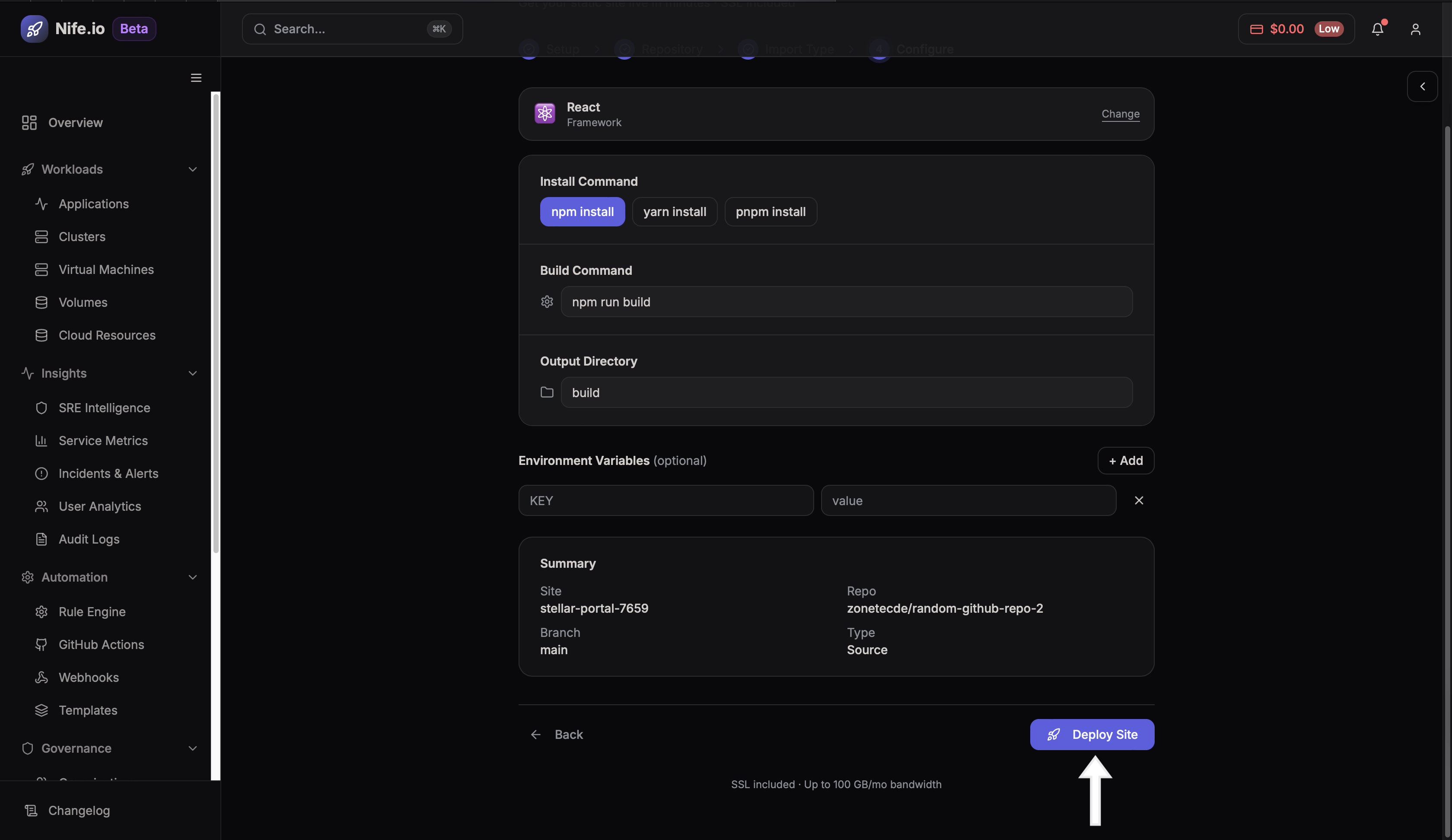1452x840 pixels.
Task: Click the GitHub Actions sidebar icon
Action: (41, 645)
